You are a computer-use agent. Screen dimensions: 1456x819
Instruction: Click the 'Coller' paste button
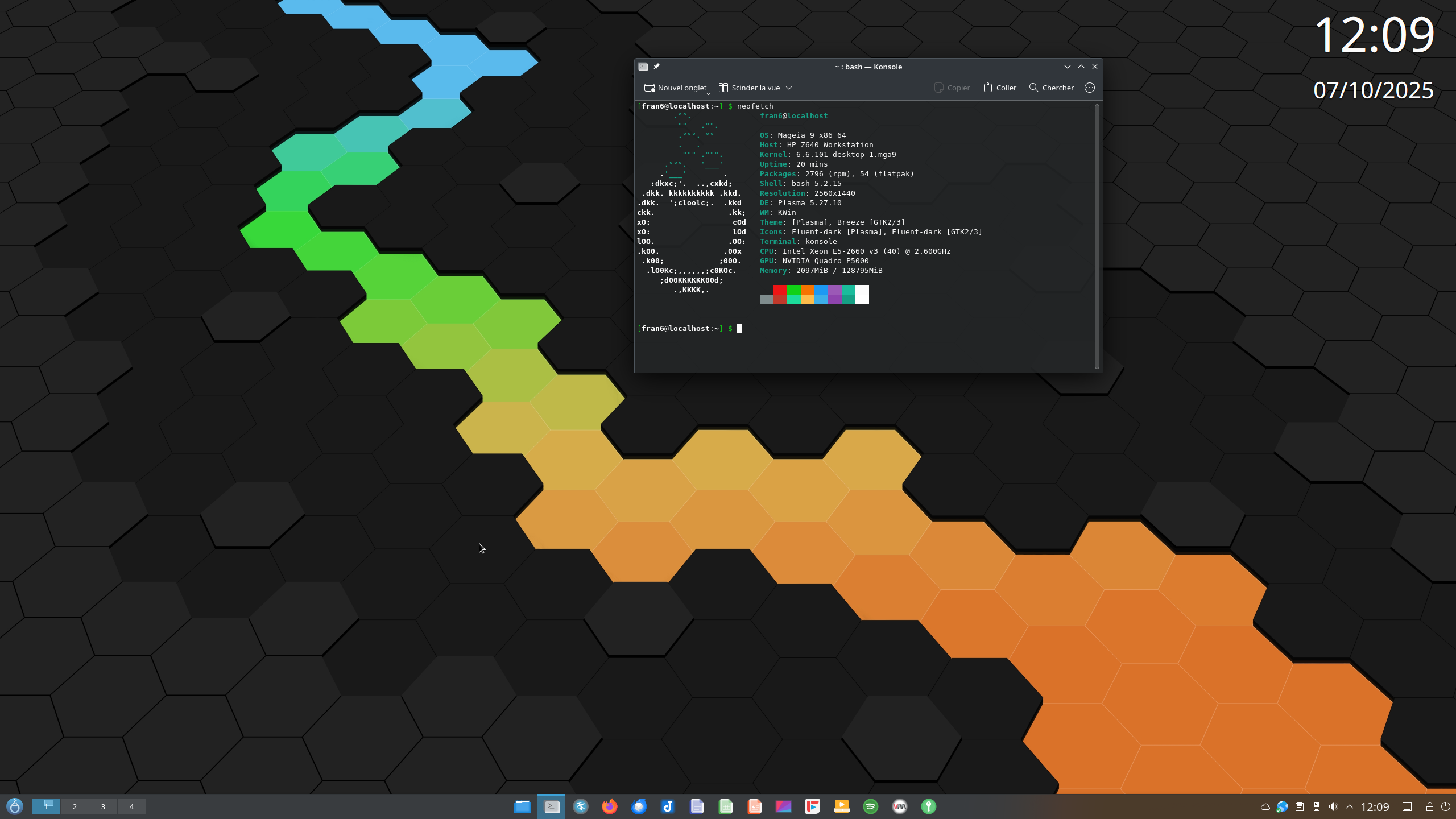coord(999,88)
